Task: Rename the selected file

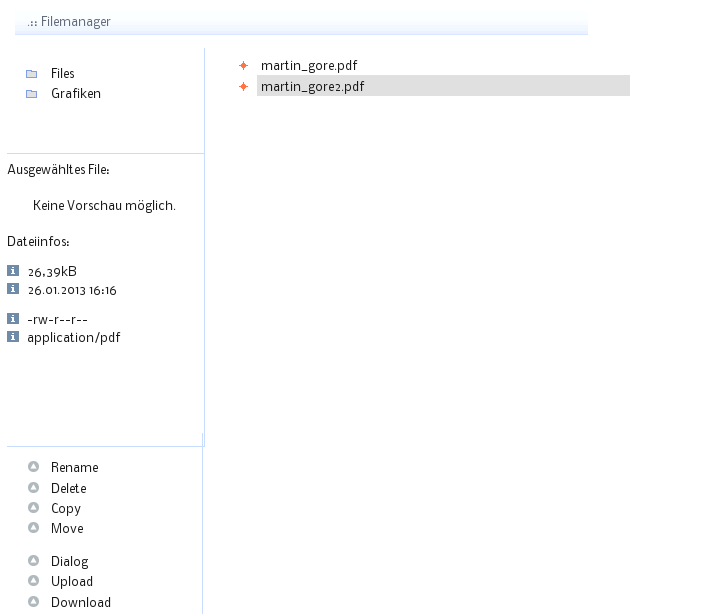Action: [x=75, y=467]
